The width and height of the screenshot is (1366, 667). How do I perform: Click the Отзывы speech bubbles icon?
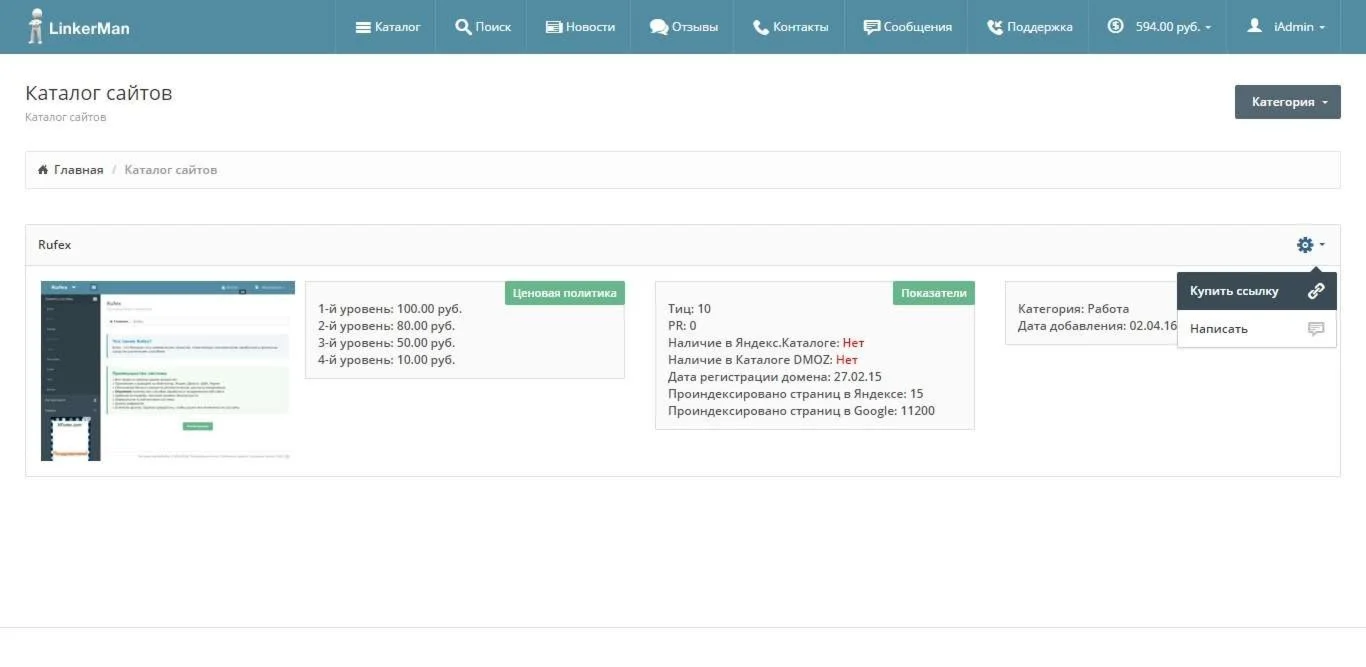[x=658, y=27]
